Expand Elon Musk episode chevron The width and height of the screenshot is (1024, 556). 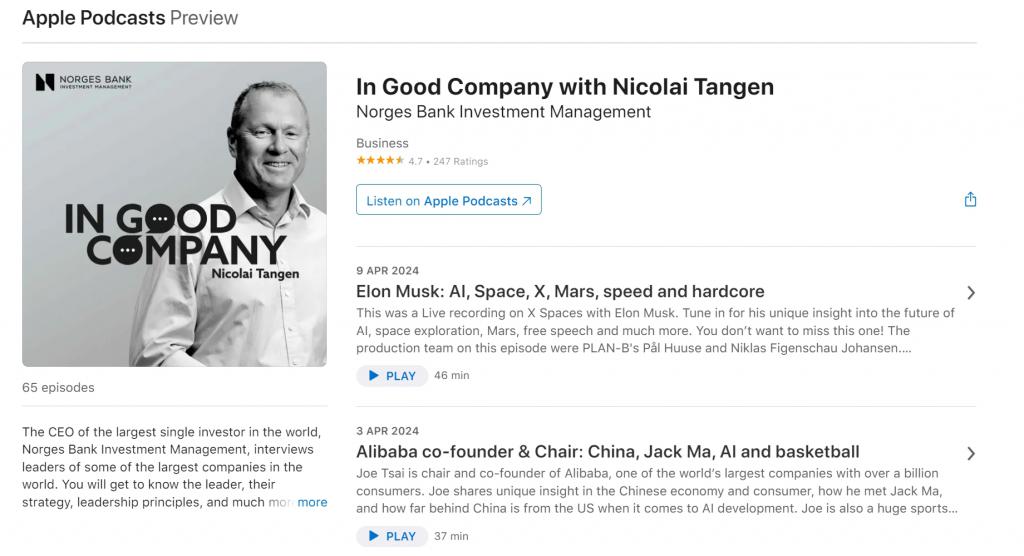tap(971, 293)
